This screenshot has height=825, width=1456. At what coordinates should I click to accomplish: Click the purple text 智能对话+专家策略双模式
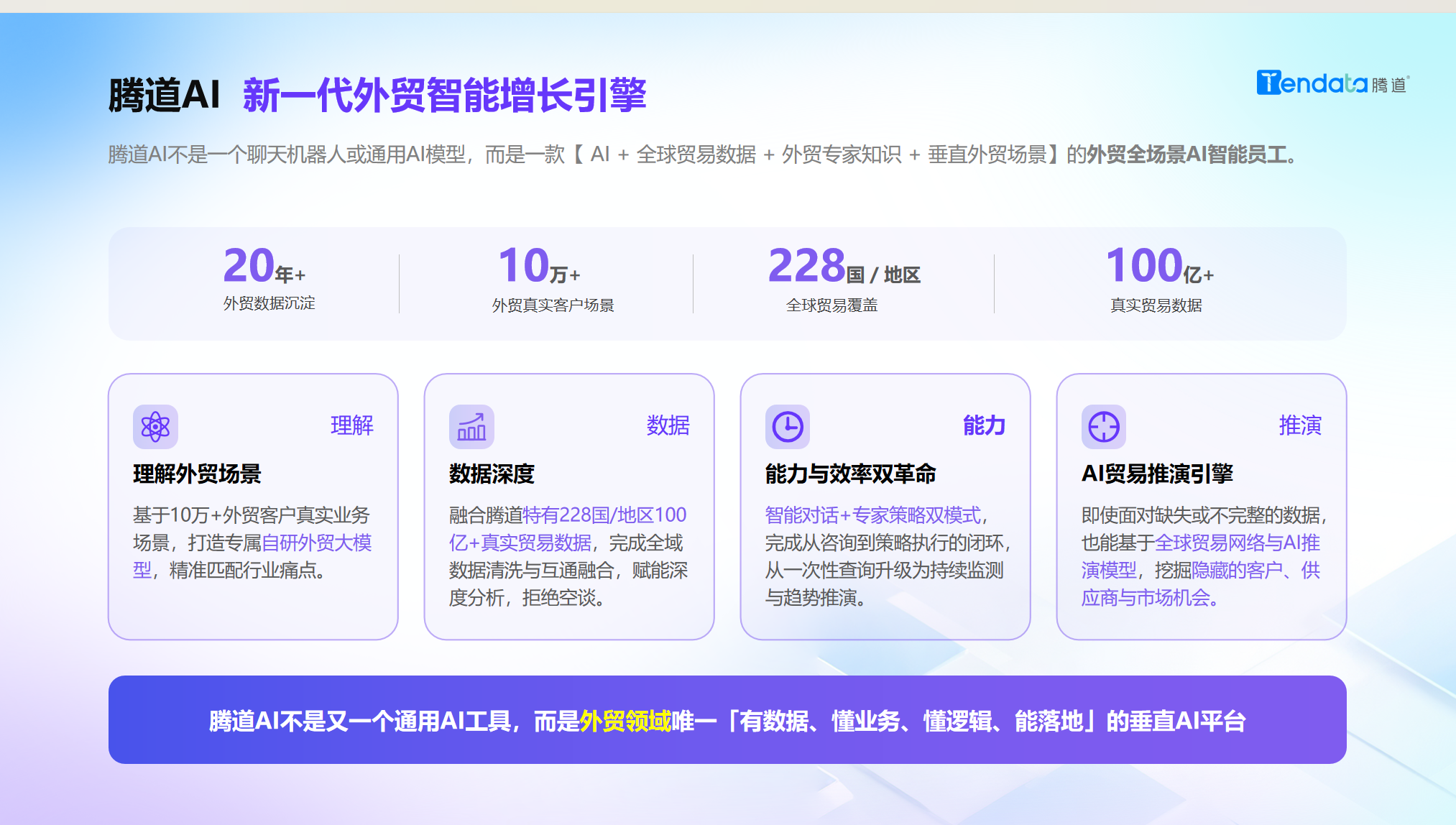873,515
